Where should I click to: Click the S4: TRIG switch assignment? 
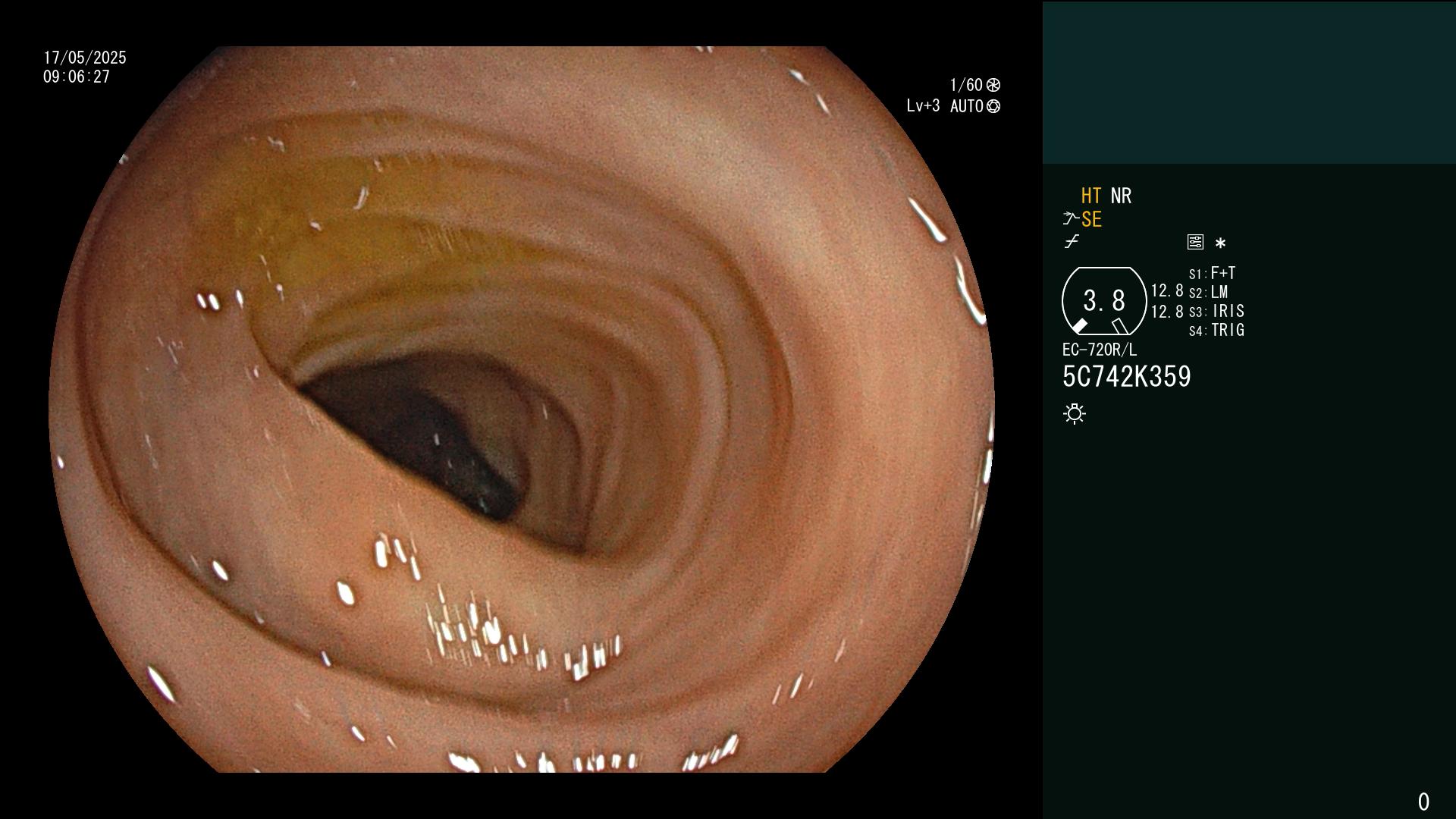tap(1216, 330)
